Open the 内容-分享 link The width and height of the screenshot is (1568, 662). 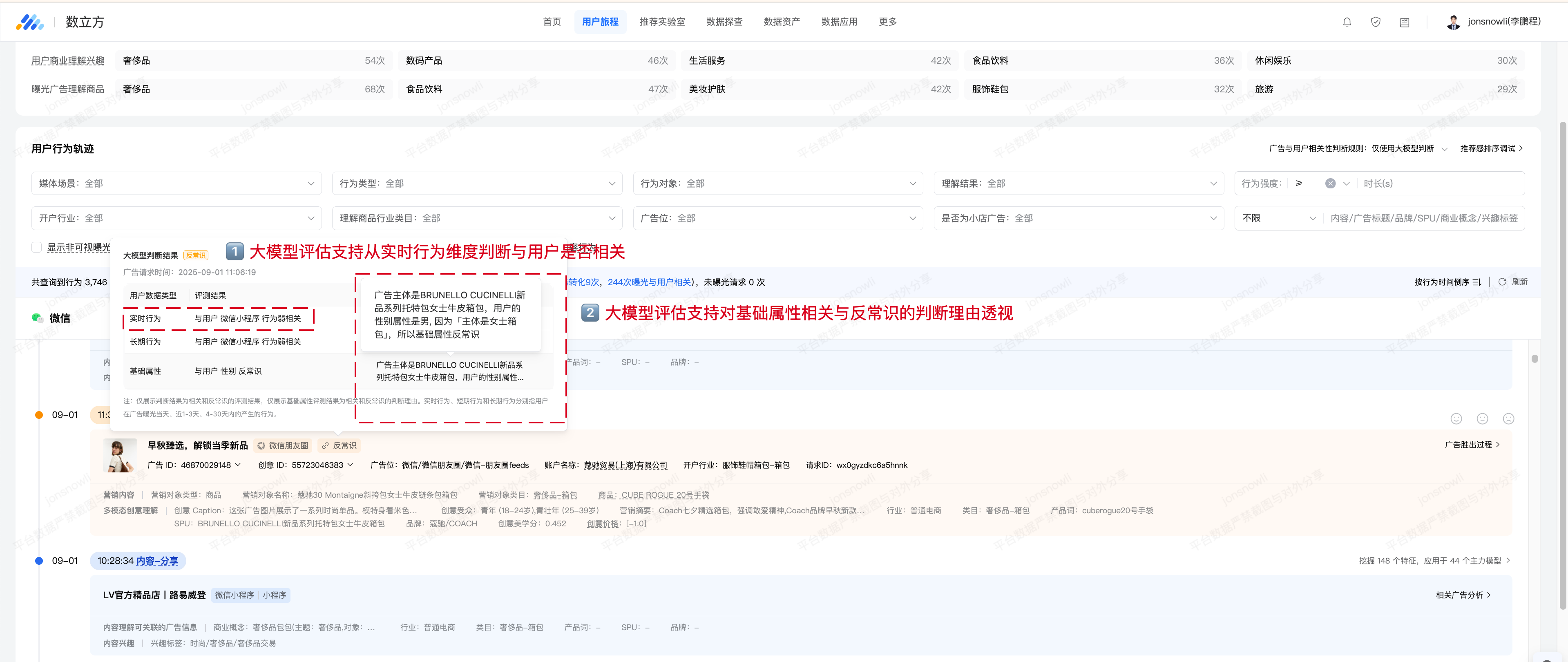157,561
